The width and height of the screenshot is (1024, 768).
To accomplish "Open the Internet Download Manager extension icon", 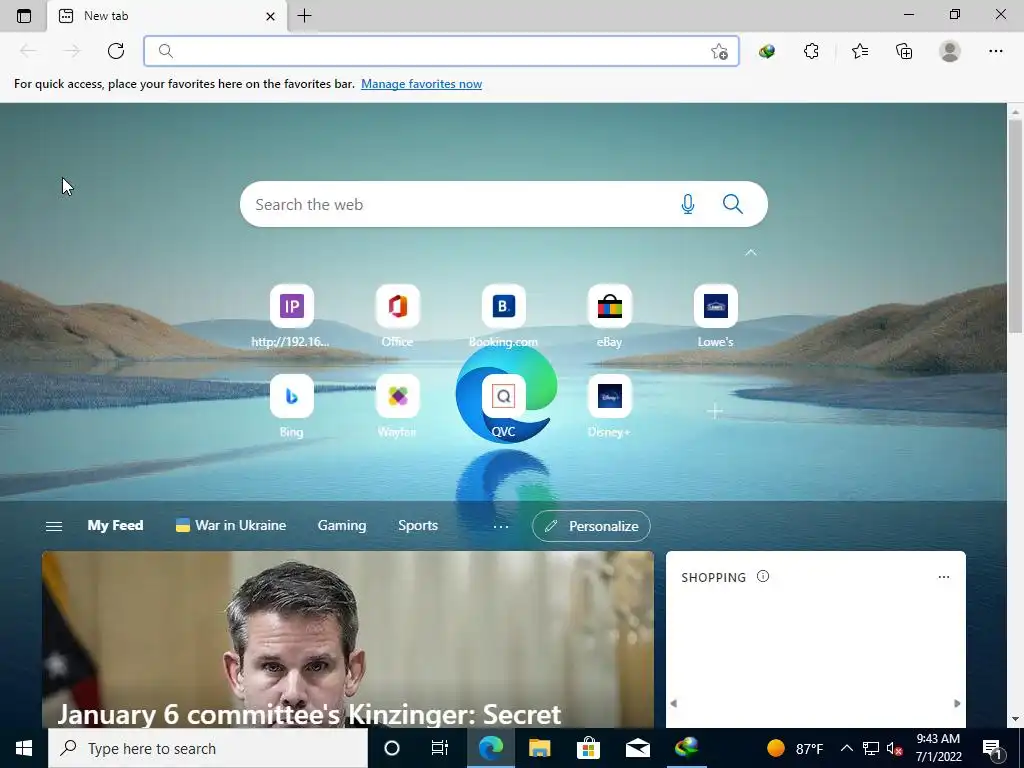I will point(767,51).
